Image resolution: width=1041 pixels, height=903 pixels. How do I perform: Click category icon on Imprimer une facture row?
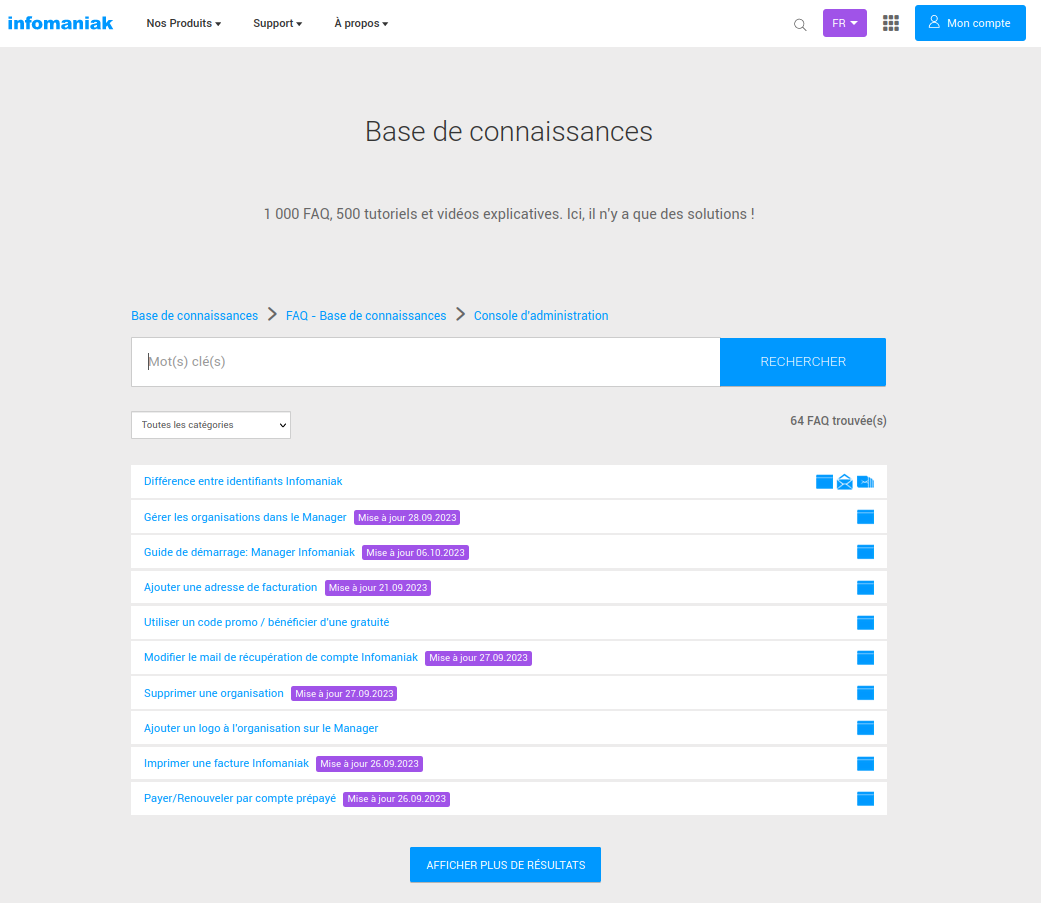click(x=865, y=764)
